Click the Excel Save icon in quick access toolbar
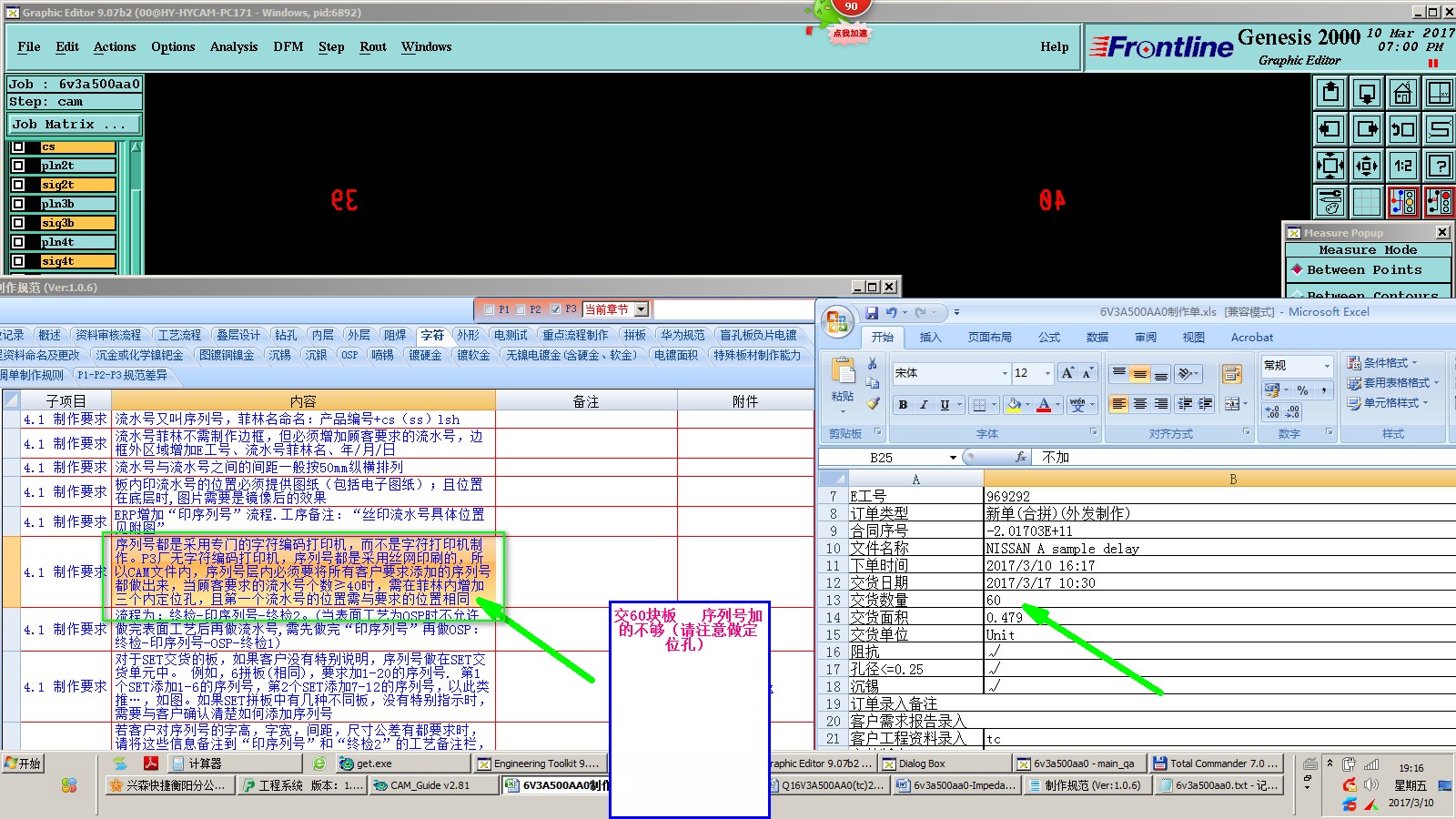 pos(872,312)
